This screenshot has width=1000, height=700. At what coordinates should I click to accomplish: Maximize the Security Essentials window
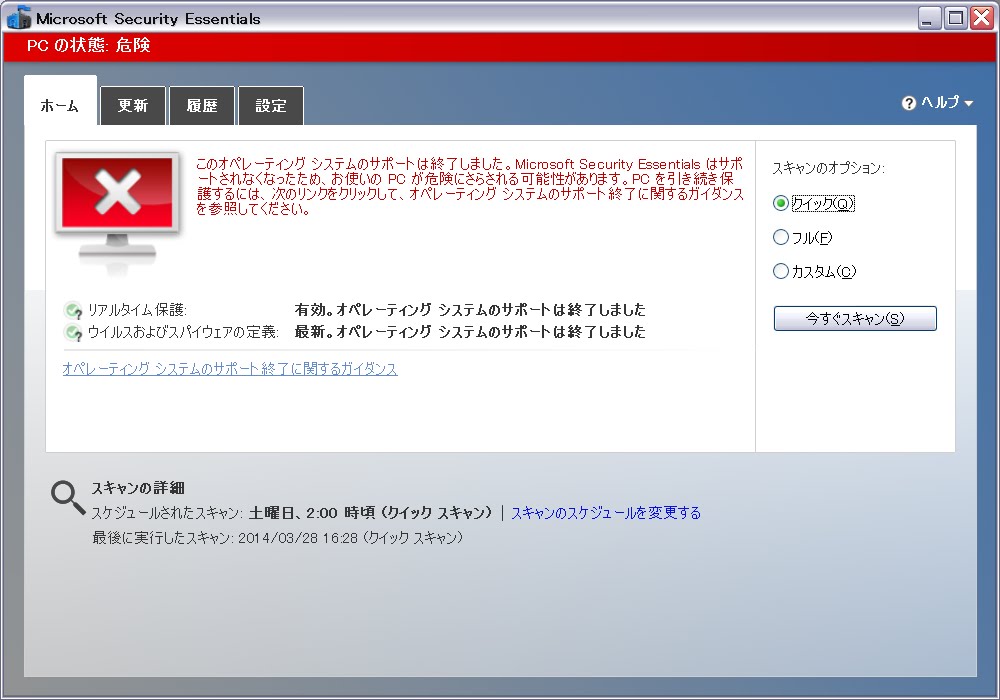tap(955, 18)
